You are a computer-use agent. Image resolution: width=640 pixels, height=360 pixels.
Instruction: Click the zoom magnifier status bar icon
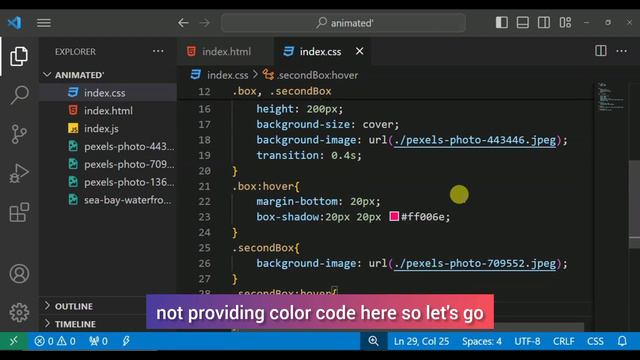tap(373, 341)
